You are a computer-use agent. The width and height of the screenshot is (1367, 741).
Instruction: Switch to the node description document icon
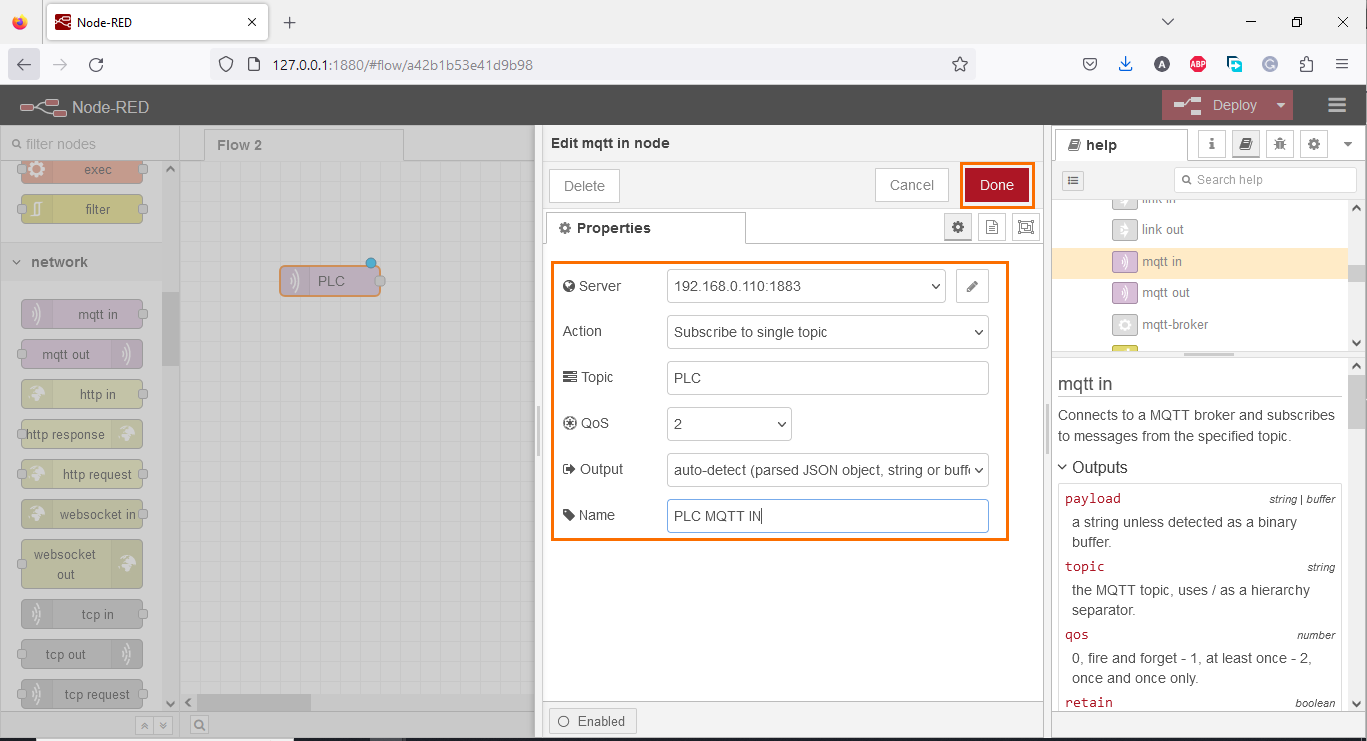pos(991,227)
